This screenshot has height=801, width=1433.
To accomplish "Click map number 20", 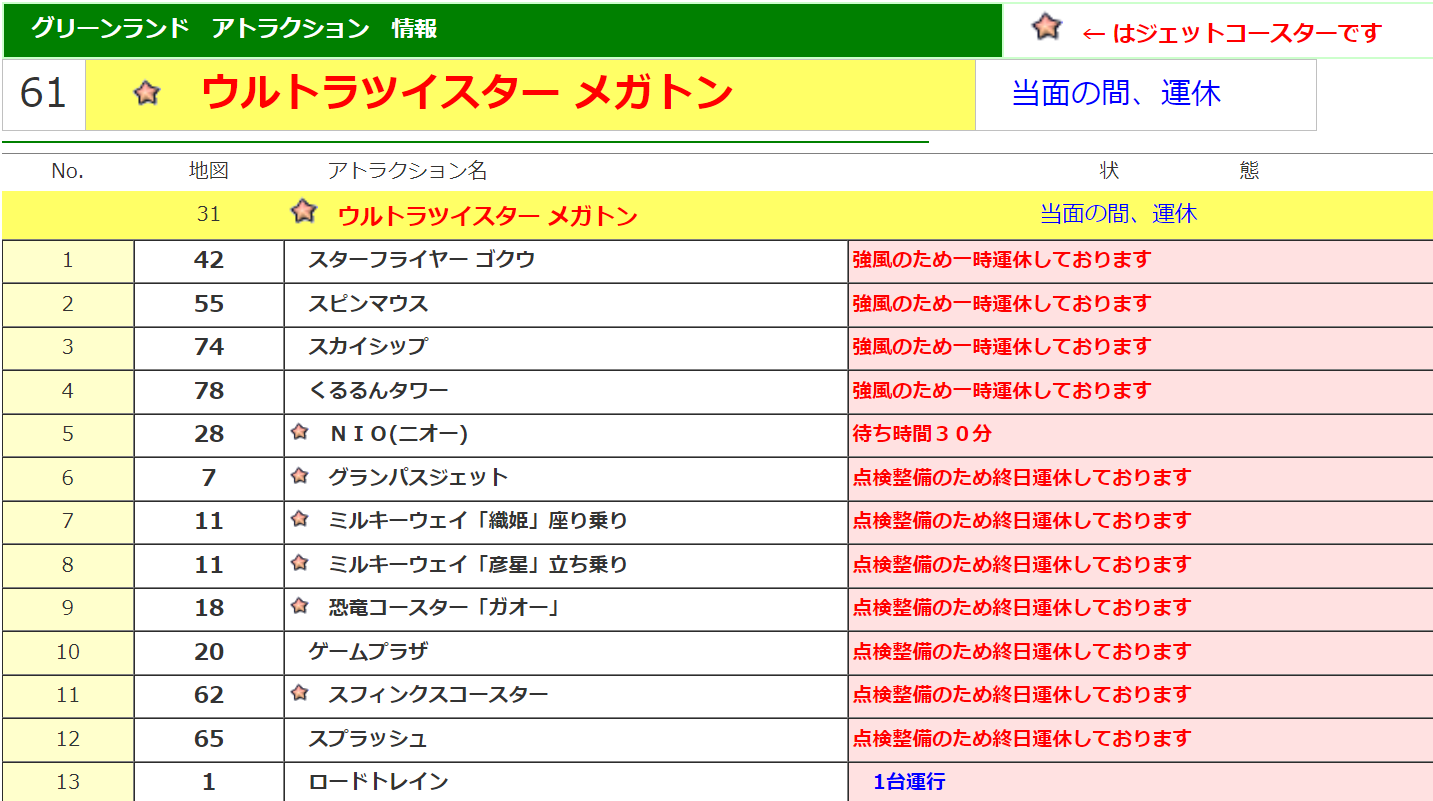I will 209,652.
